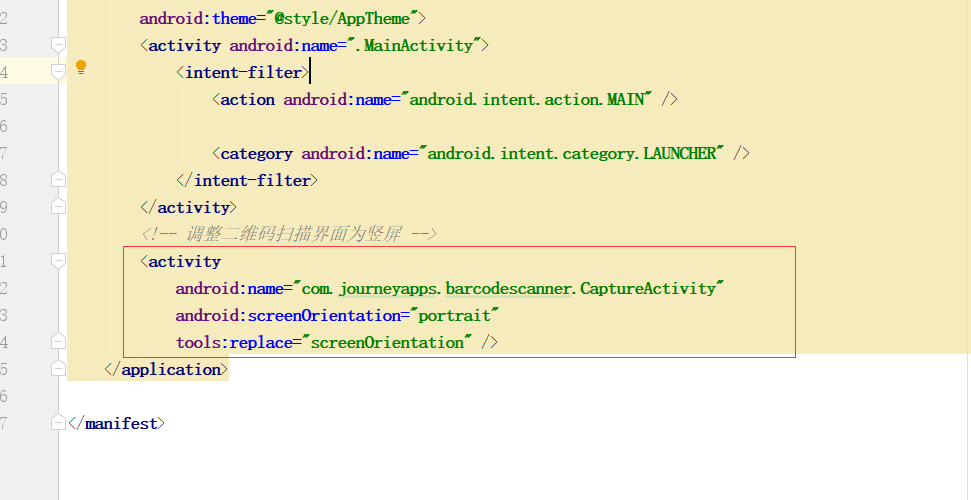Collapse the .MainActivity activity fold marker
Viewport: 971px width, 500px height.
[x=58, y=45]
